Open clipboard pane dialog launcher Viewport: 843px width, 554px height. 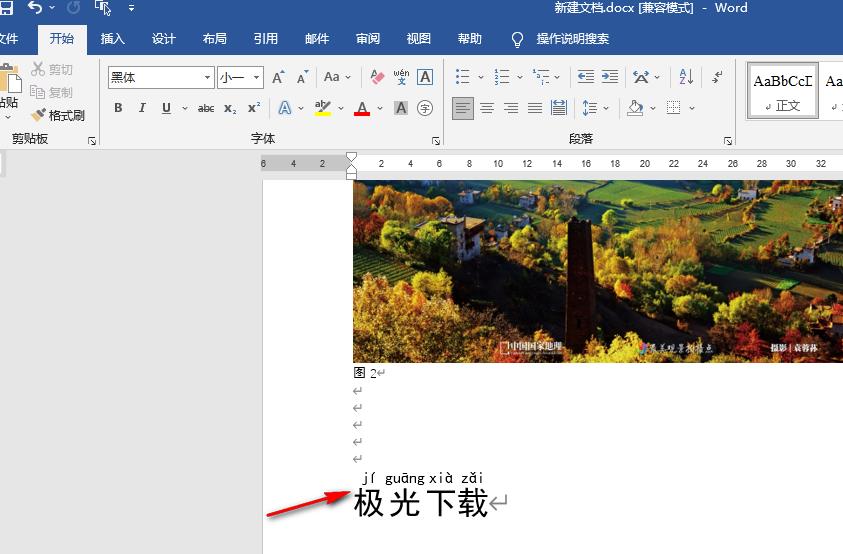point(92,141)
